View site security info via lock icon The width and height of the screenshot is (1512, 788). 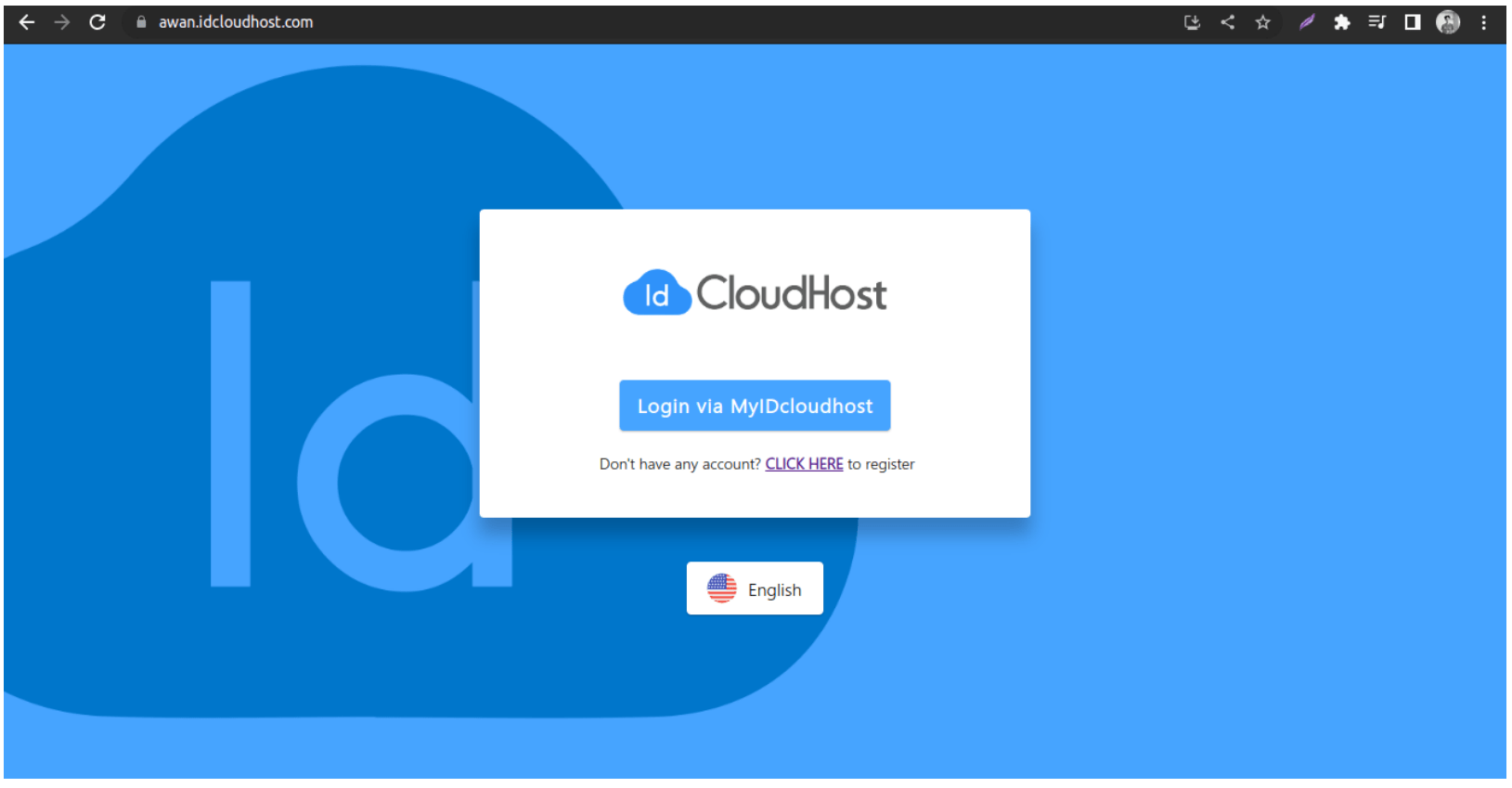click(x=141, y=22)
